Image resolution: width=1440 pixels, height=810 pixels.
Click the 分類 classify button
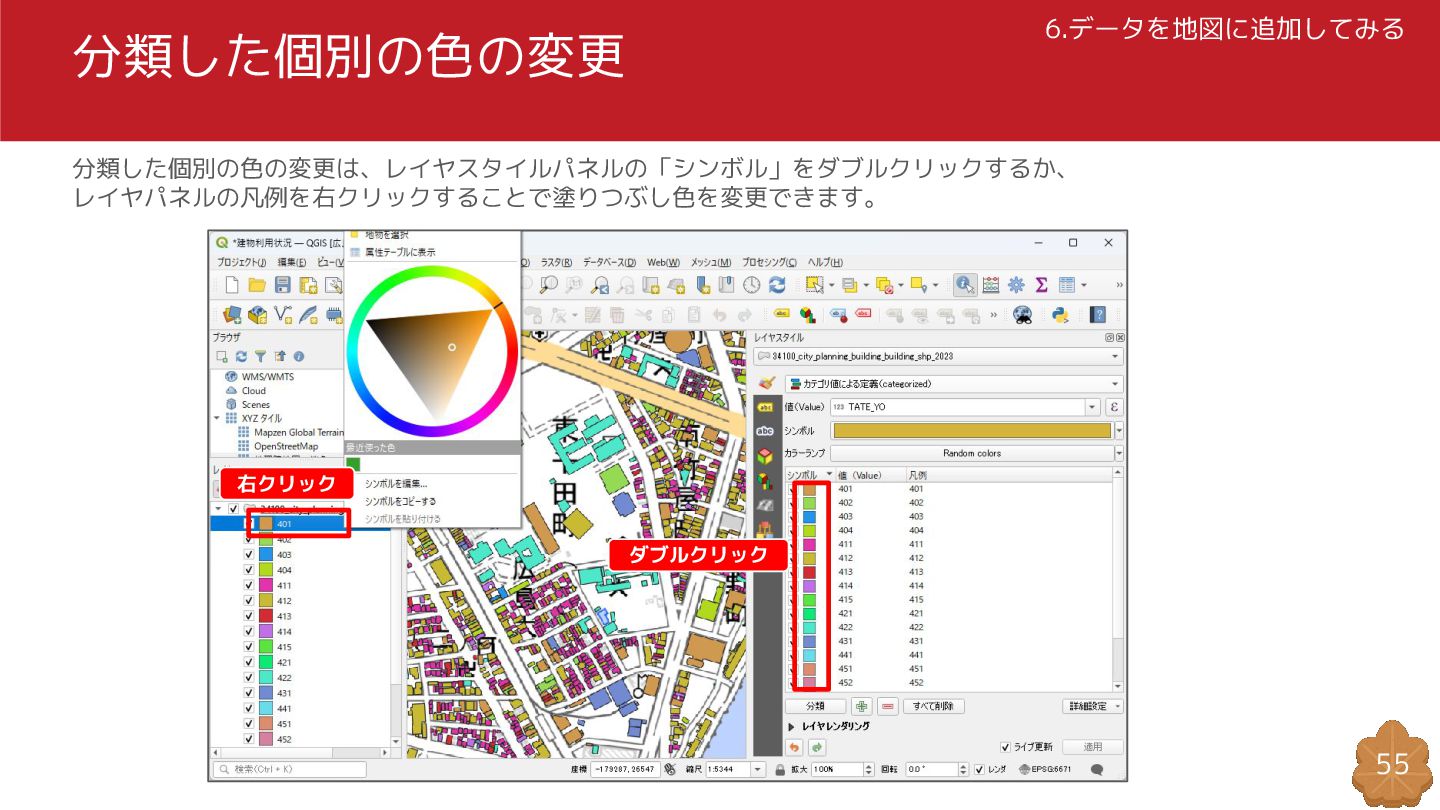click(815, 706)
